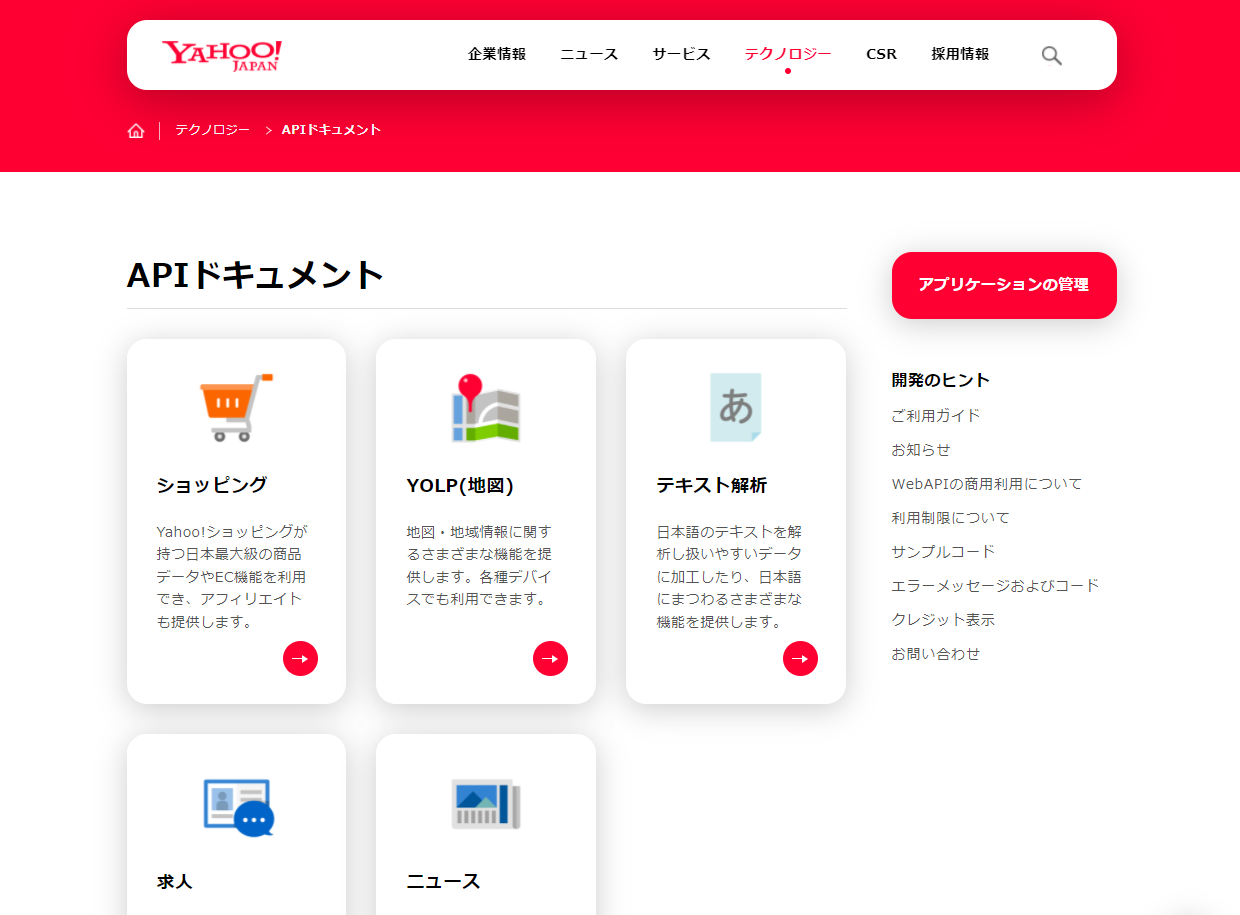Click the ニュース card title

(443, 881)
